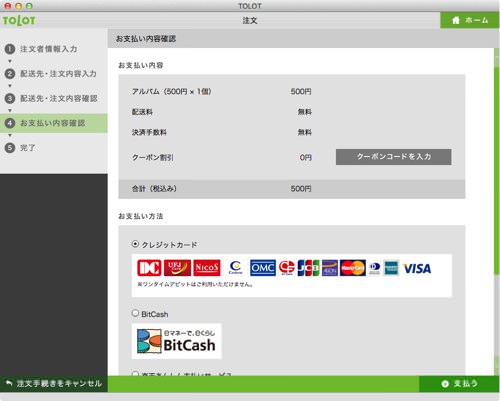Screen dimensions: 500x401
Task: Go to Home with the ホーム button
Action: 470,20
